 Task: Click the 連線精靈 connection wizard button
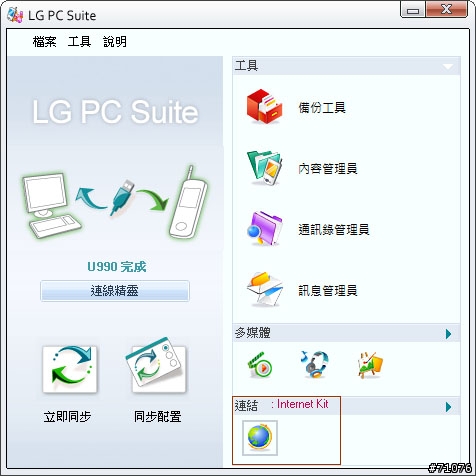click(x=115, y=291)
